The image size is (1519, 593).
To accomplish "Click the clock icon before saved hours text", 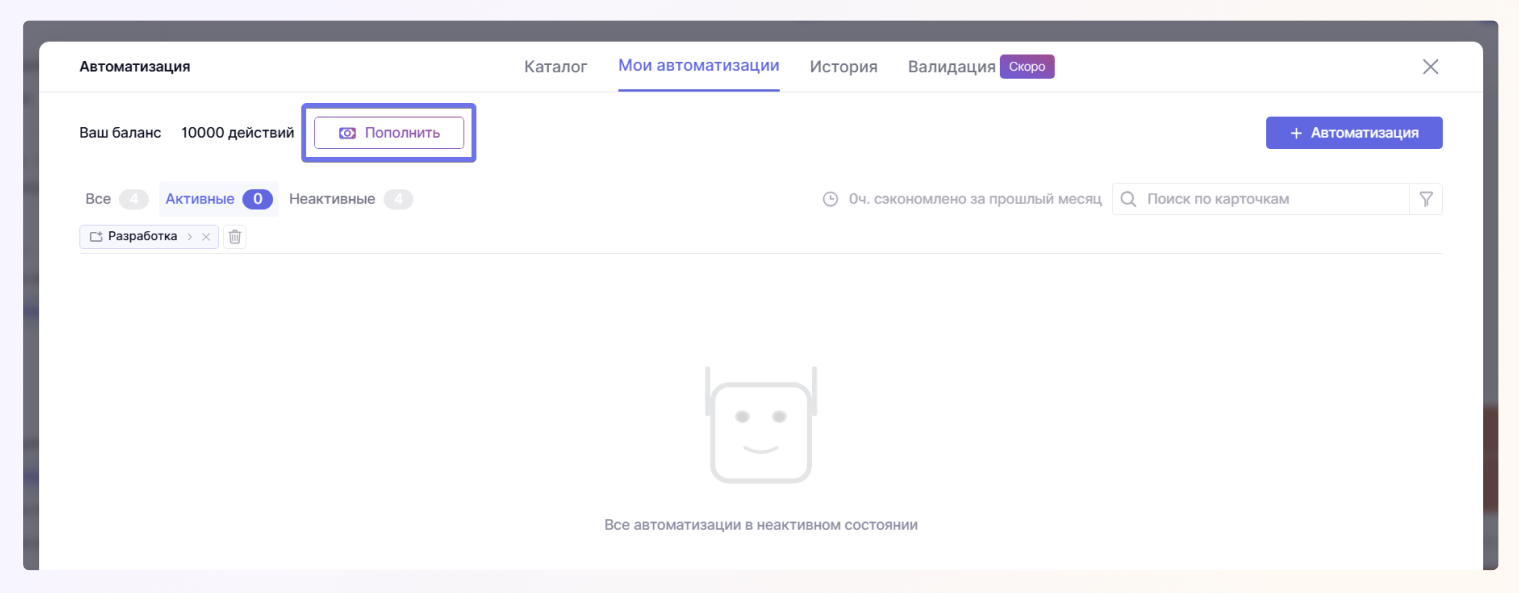I will pos(830,199).
